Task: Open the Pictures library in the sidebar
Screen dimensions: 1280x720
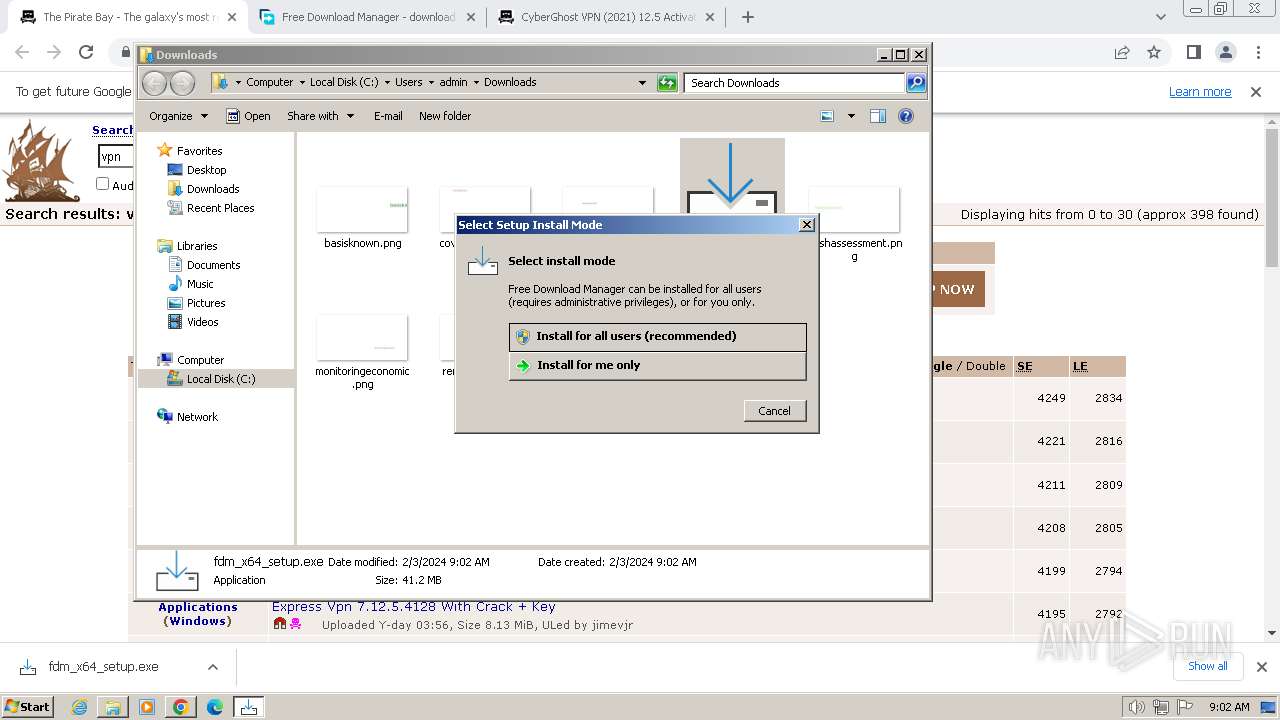Action: tap(206, 303)
